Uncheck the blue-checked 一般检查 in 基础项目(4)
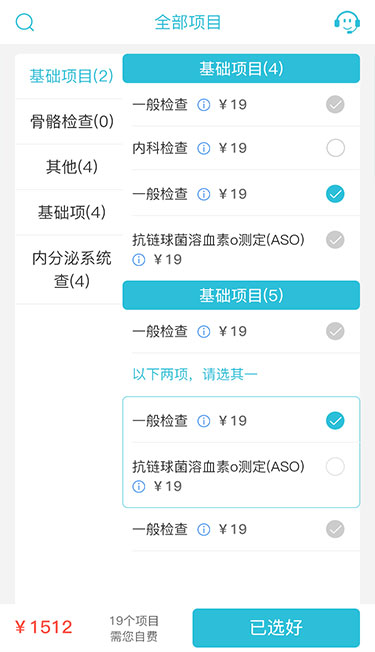The width and height of the screenshot is (375, 652). (335, 194)
